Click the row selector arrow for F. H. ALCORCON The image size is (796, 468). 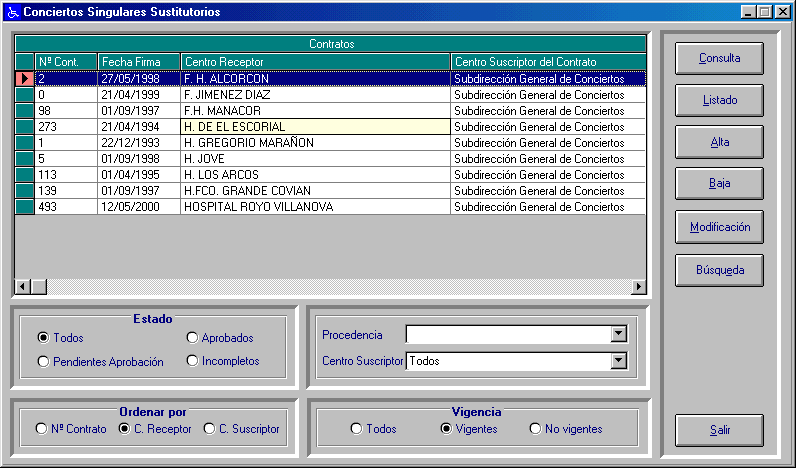tap(25, 78)
